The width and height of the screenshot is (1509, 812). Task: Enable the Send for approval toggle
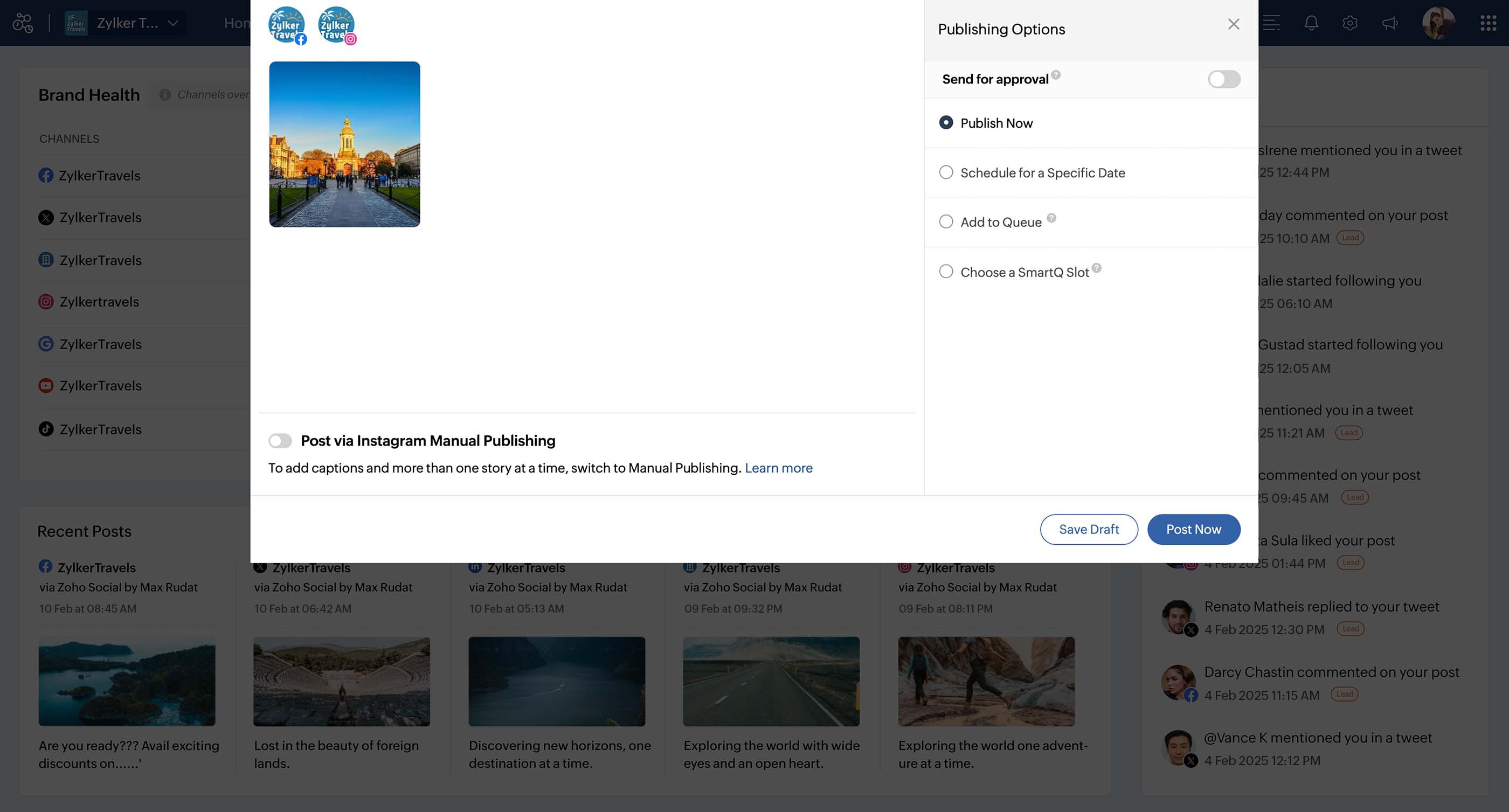pos(1224,79)
